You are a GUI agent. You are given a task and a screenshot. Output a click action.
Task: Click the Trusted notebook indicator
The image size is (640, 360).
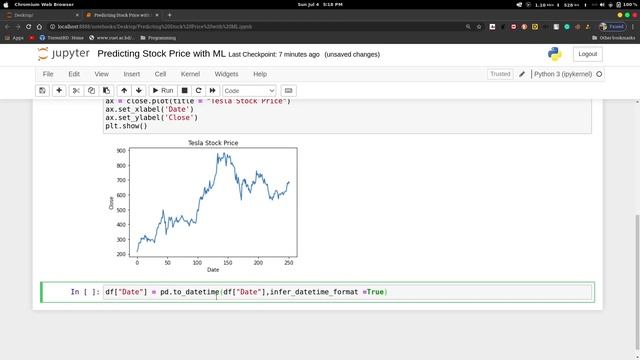click(x=500, y=74)
